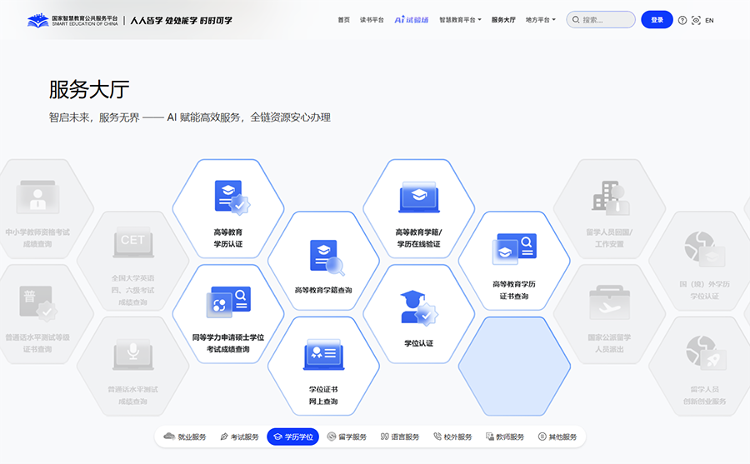Image resolution: width=750 pixels, height=464 pixels.
Task: Select 高等教育学籍/学历在线验证 icon
Action: point(418,197)
